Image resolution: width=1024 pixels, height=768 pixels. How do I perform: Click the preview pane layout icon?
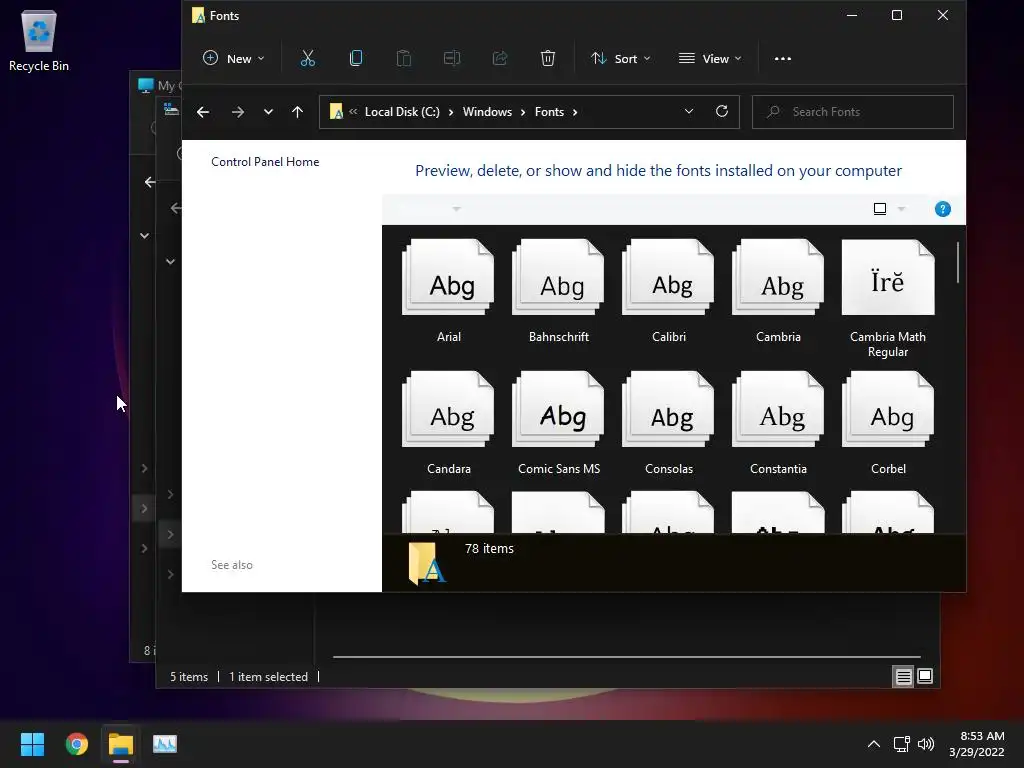[x=880, y=209]
